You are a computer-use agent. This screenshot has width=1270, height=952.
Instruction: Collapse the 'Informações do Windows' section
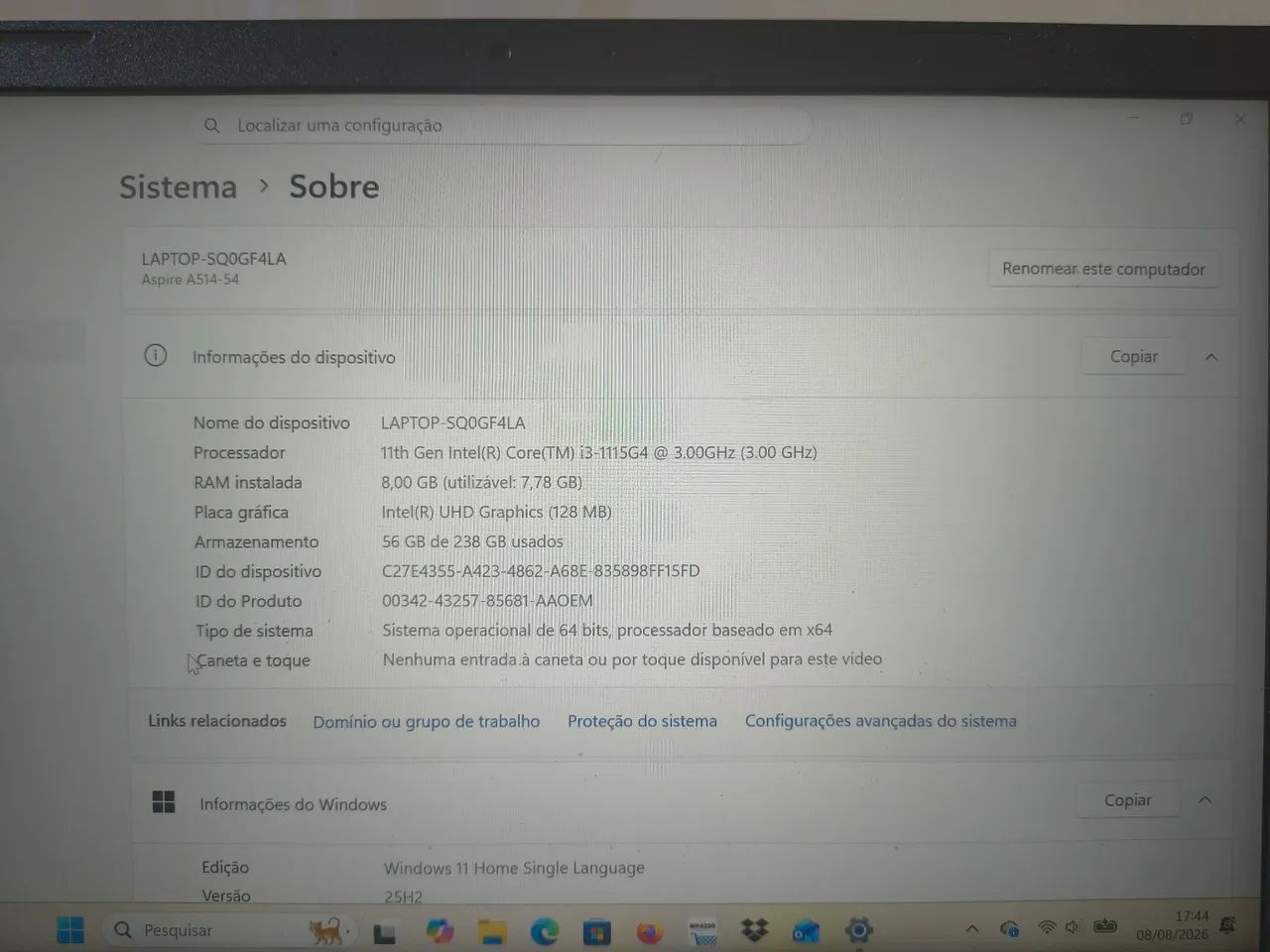(x=1205, y=799)
